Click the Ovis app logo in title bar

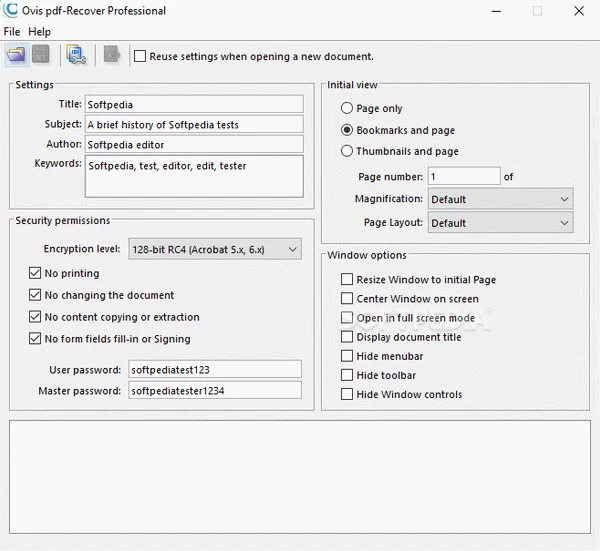point(10,10)
